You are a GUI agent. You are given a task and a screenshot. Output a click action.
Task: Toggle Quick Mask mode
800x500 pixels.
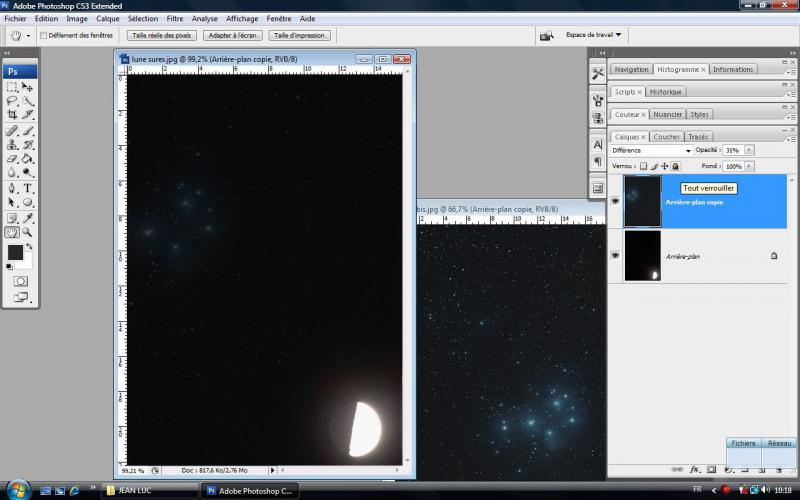(x=21, y=281)
